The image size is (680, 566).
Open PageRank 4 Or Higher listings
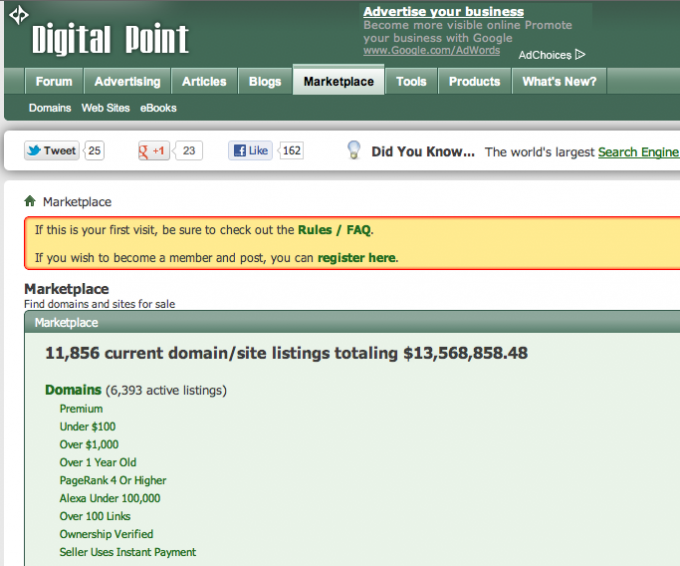113,481
